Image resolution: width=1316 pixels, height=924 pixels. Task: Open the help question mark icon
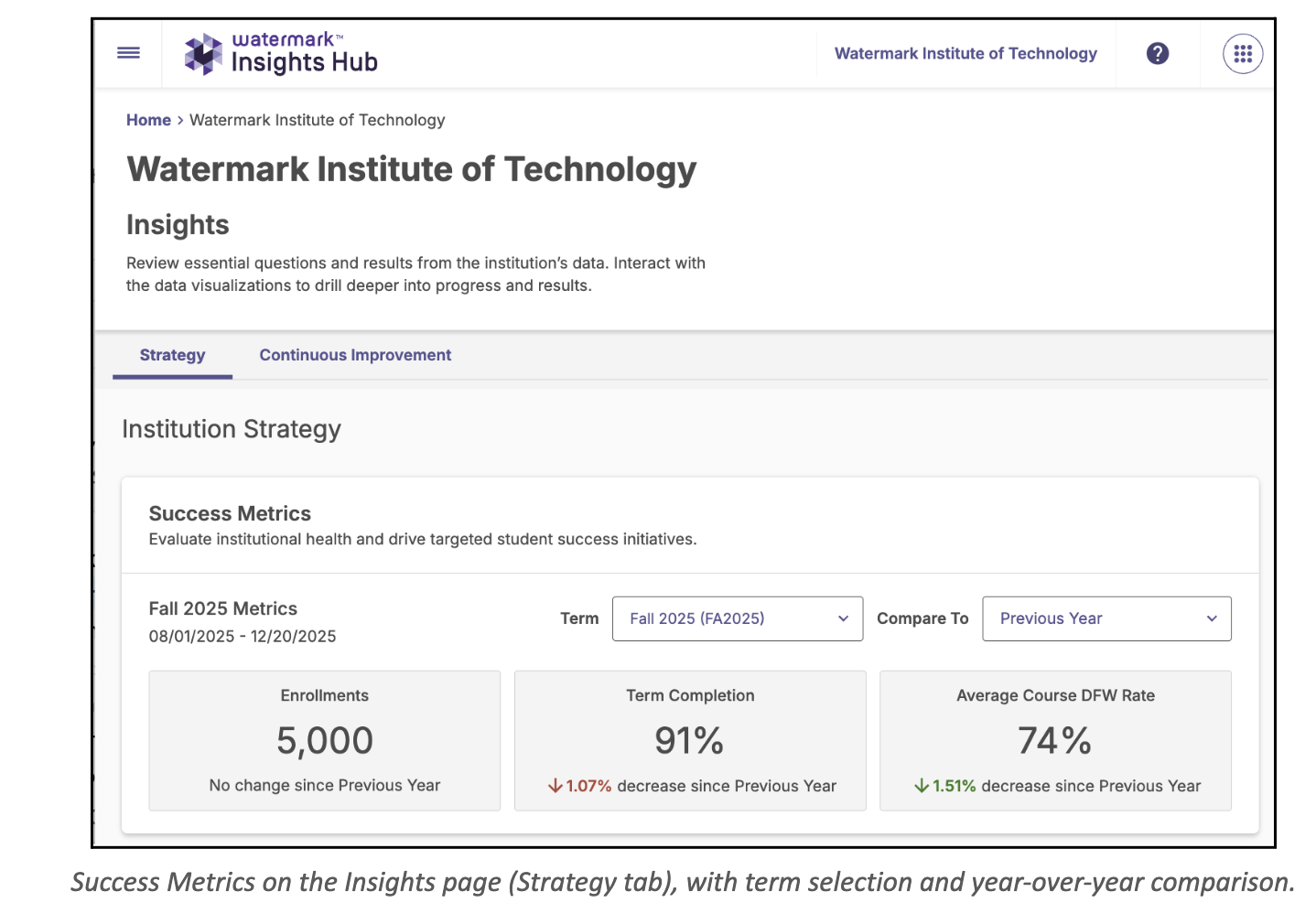click(1158, 54)
